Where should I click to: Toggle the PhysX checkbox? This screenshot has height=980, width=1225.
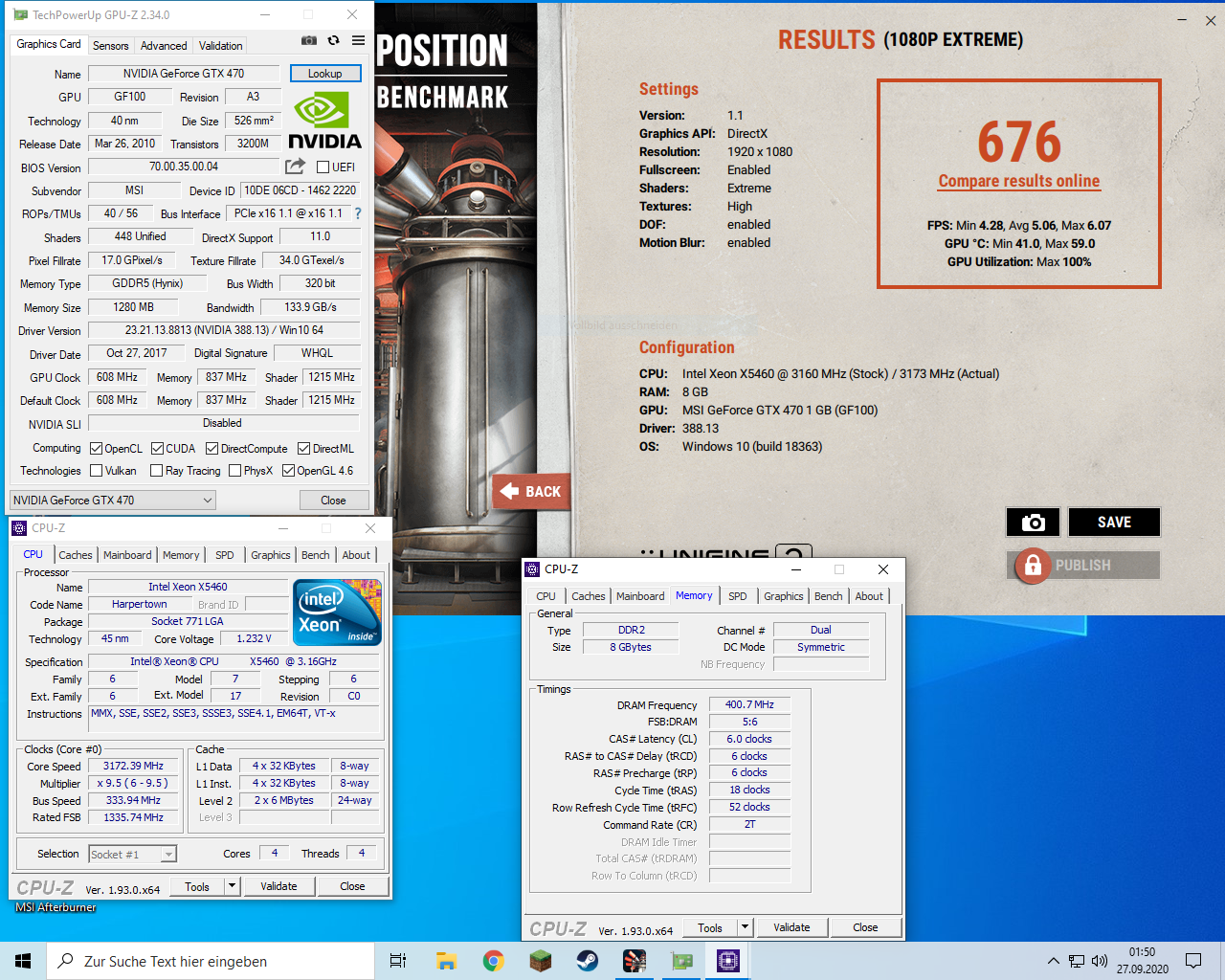tap(234, 471)
